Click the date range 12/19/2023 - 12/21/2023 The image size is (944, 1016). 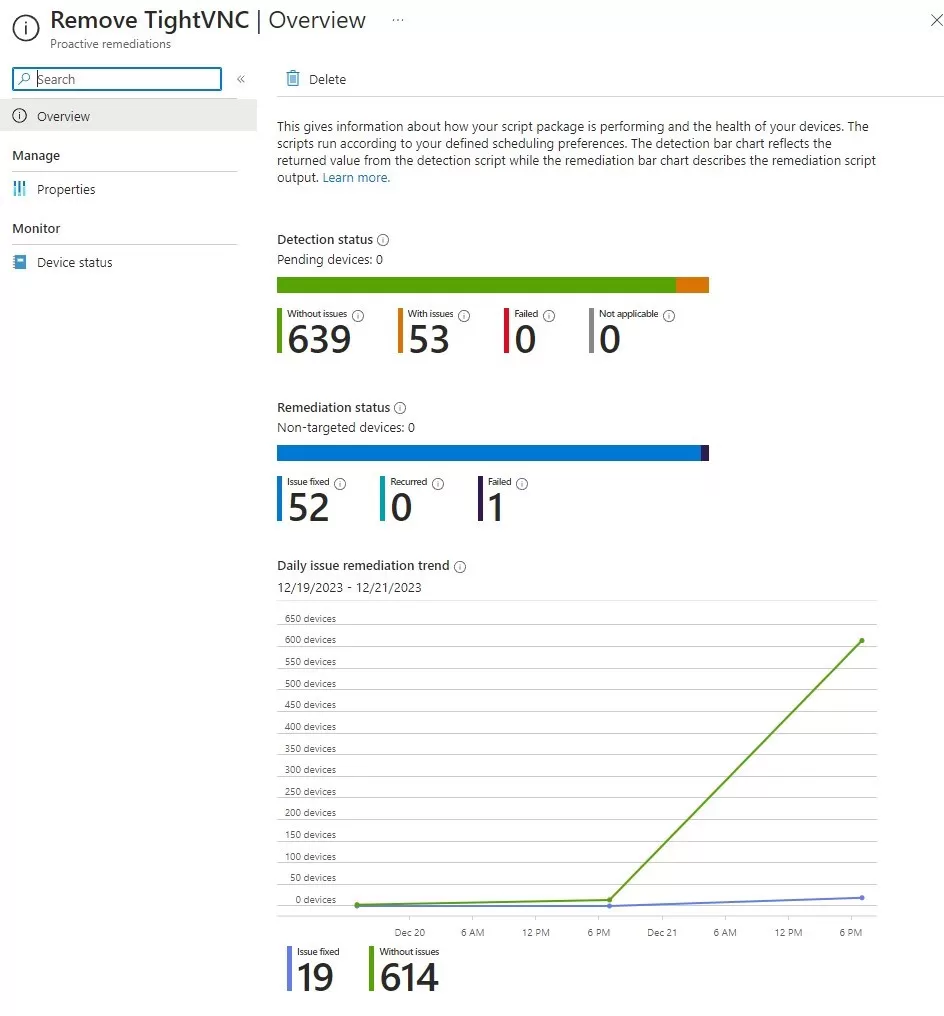[x=349, y=588]
